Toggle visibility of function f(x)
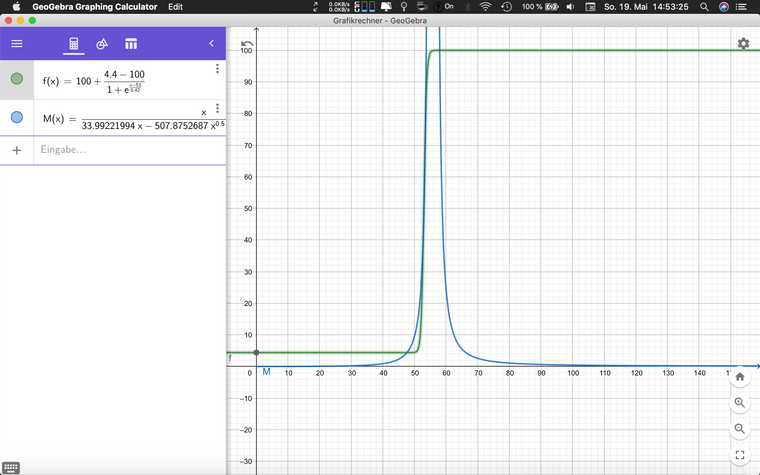Image resolution: width=760 pixels, height=475 pixels. (17, 79)
